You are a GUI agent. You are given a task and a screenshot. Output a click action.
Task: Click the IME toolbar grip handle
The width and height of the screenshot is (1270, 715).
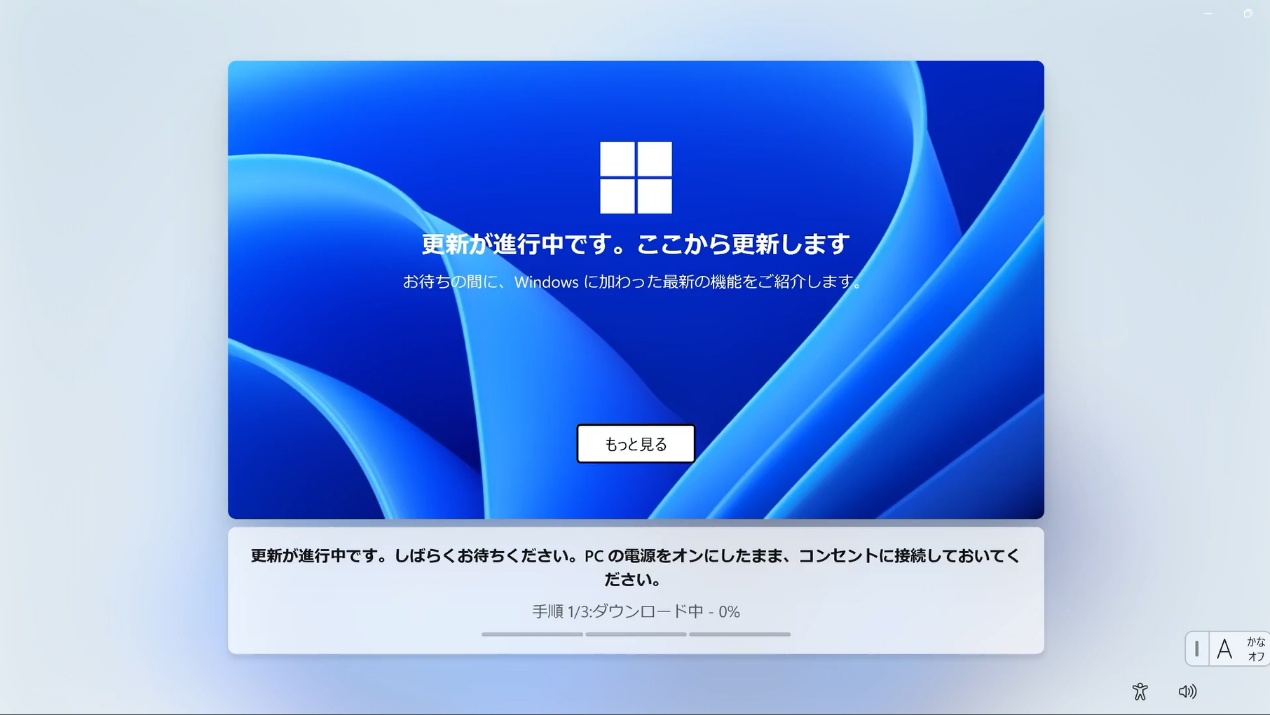click(x=1197, y=649)
